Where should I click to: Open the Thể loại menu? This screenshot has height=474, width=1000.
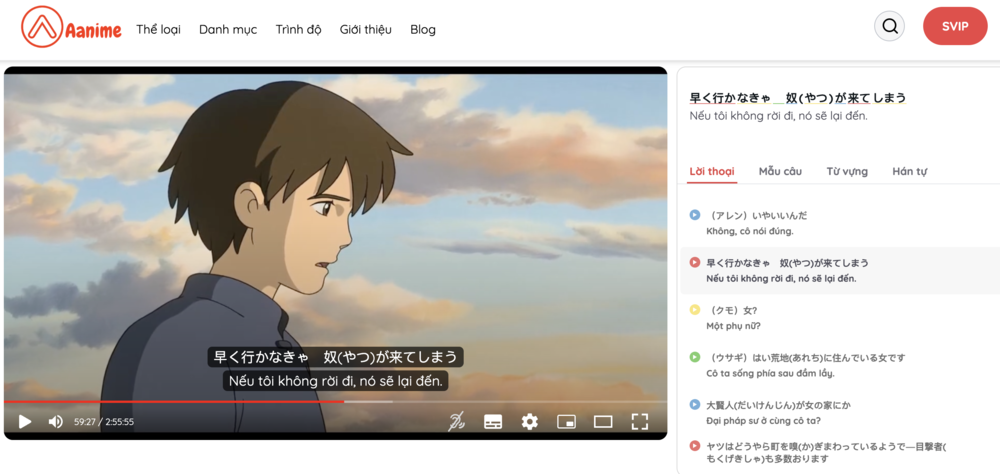pyautogui.click(x=158, y=29)
